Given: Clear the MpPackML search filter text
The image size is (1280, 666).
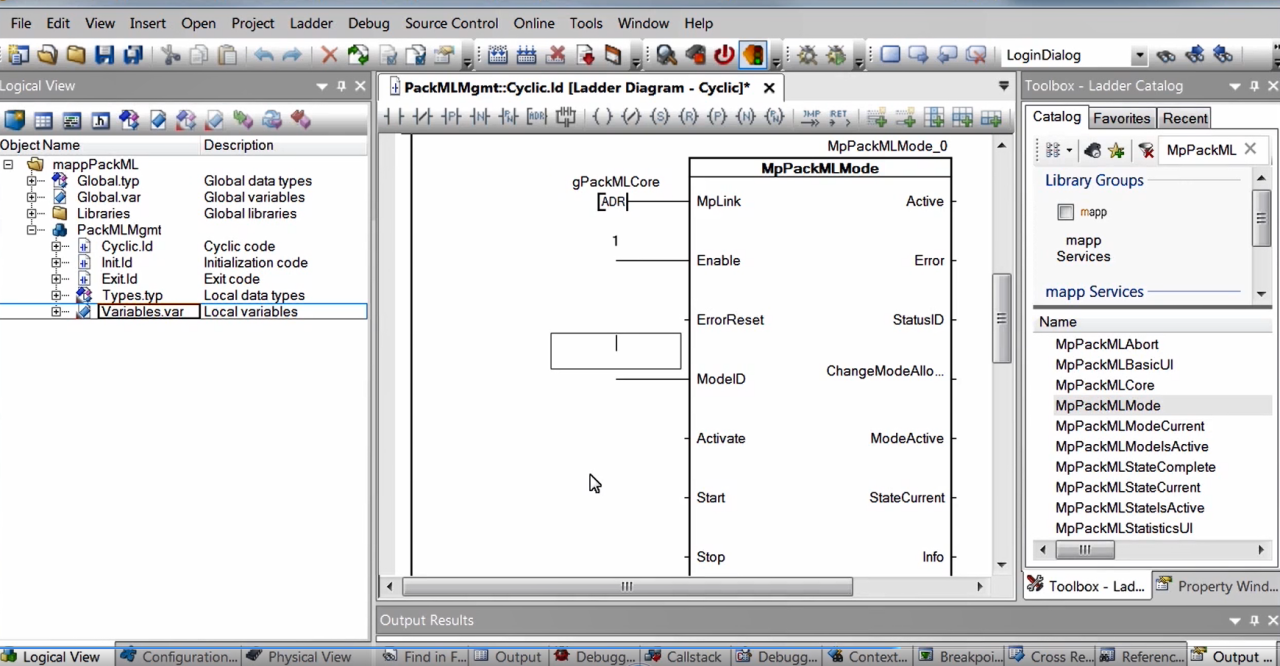Looking at the screenshot, I should click(x=1250, y=149).
